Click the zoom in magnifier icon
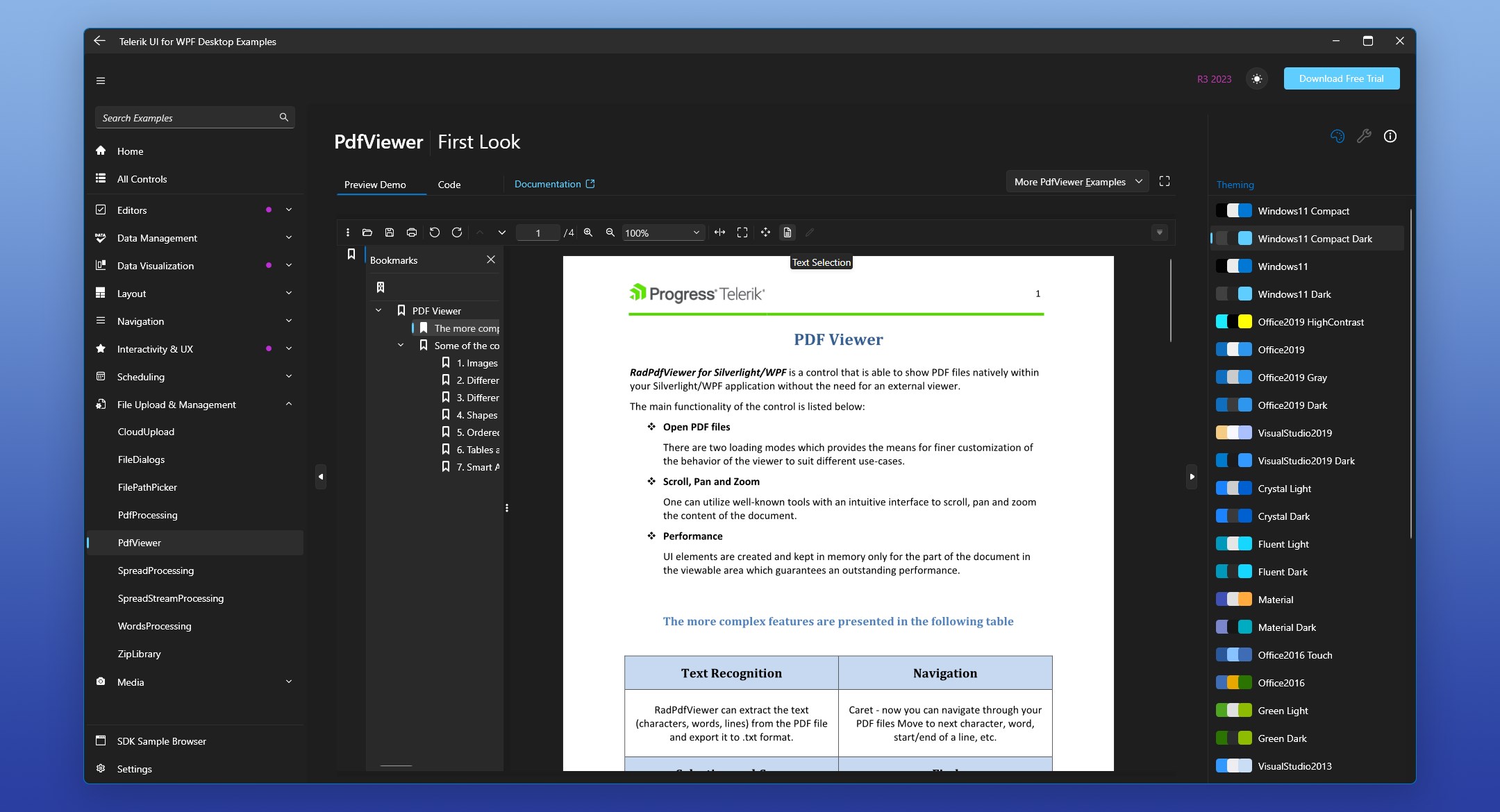Image resolution: width=1500 pixels, height=812 pixels. (588, 232)
